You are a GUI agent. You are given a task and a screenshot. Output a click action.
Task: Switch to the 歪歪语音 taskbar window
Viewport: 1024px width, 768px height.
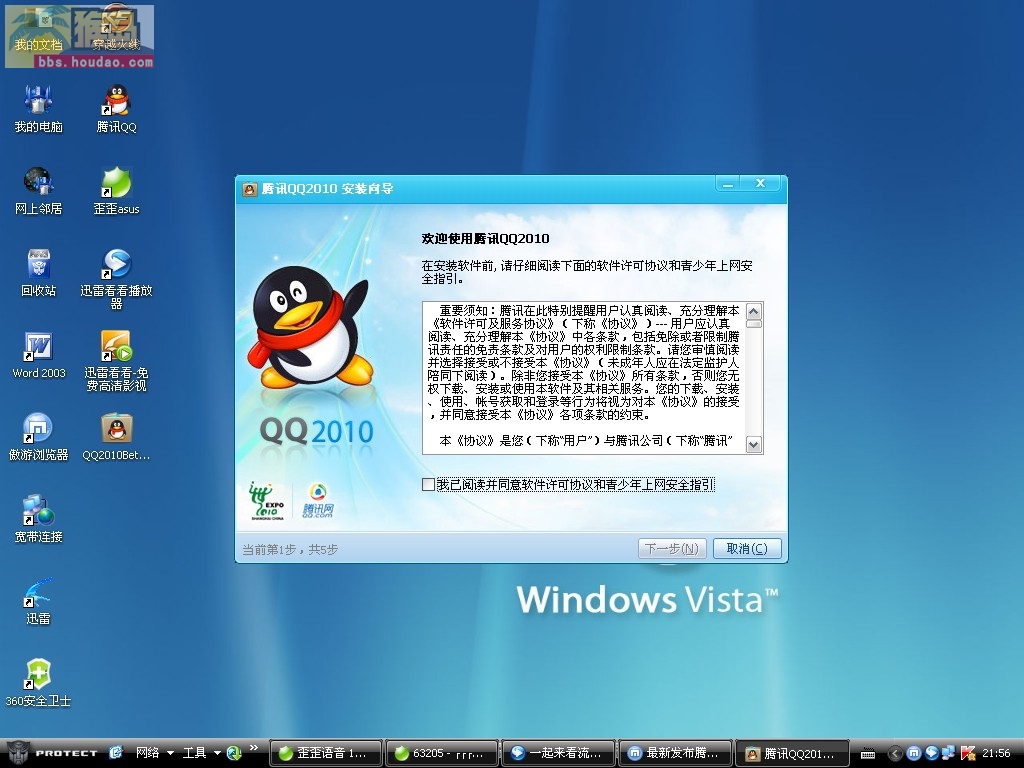325,753
